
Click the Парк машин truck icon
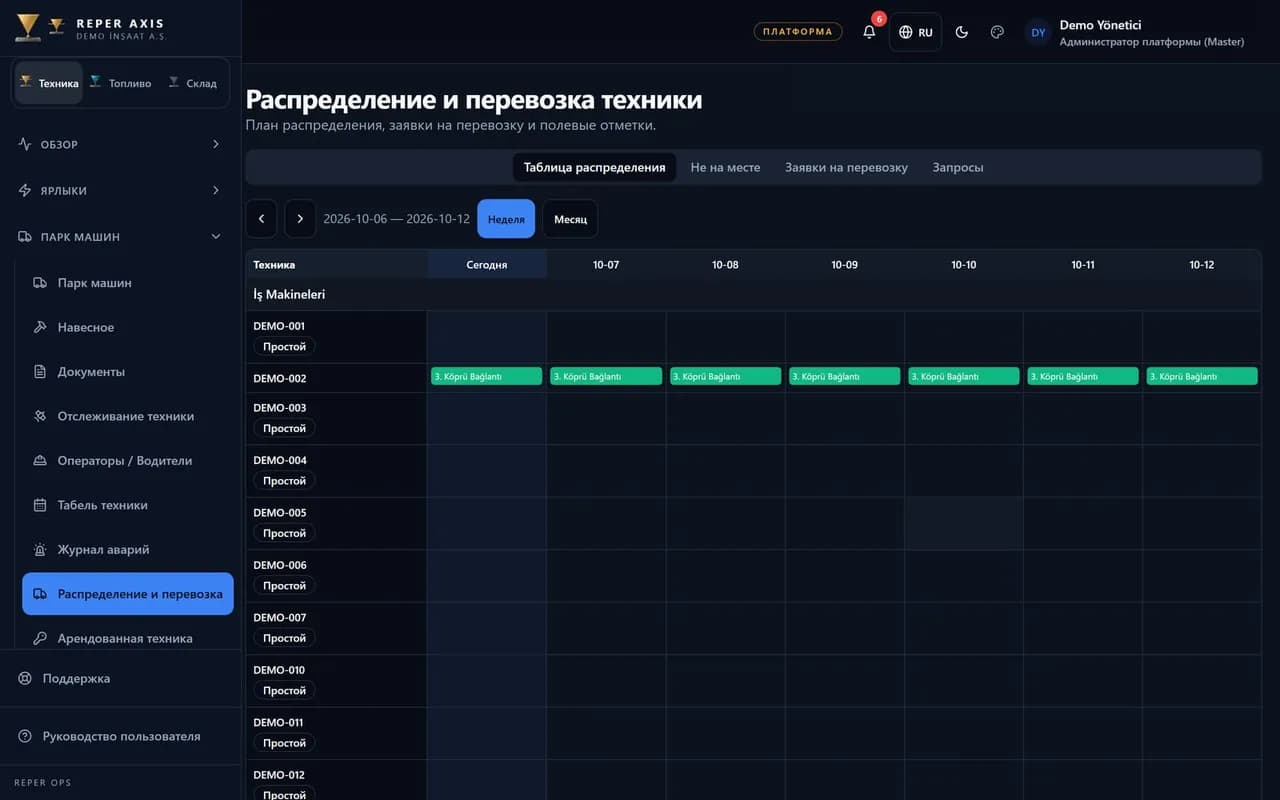[x=40, y=283]
